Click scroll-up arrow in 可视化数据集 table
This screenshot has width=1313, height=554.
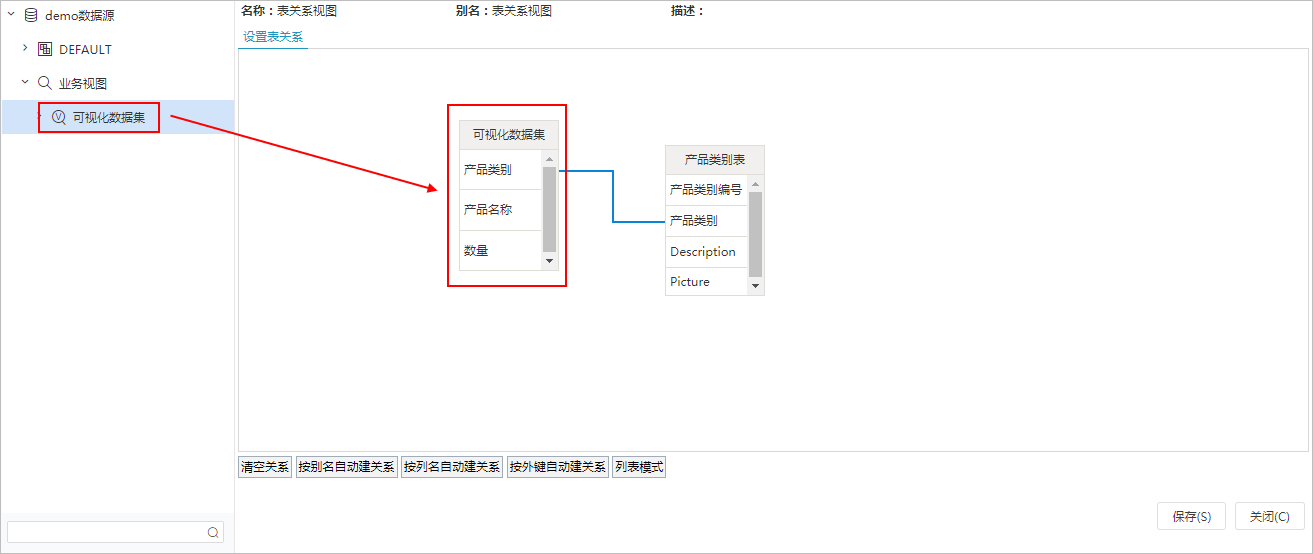point(549,158)
